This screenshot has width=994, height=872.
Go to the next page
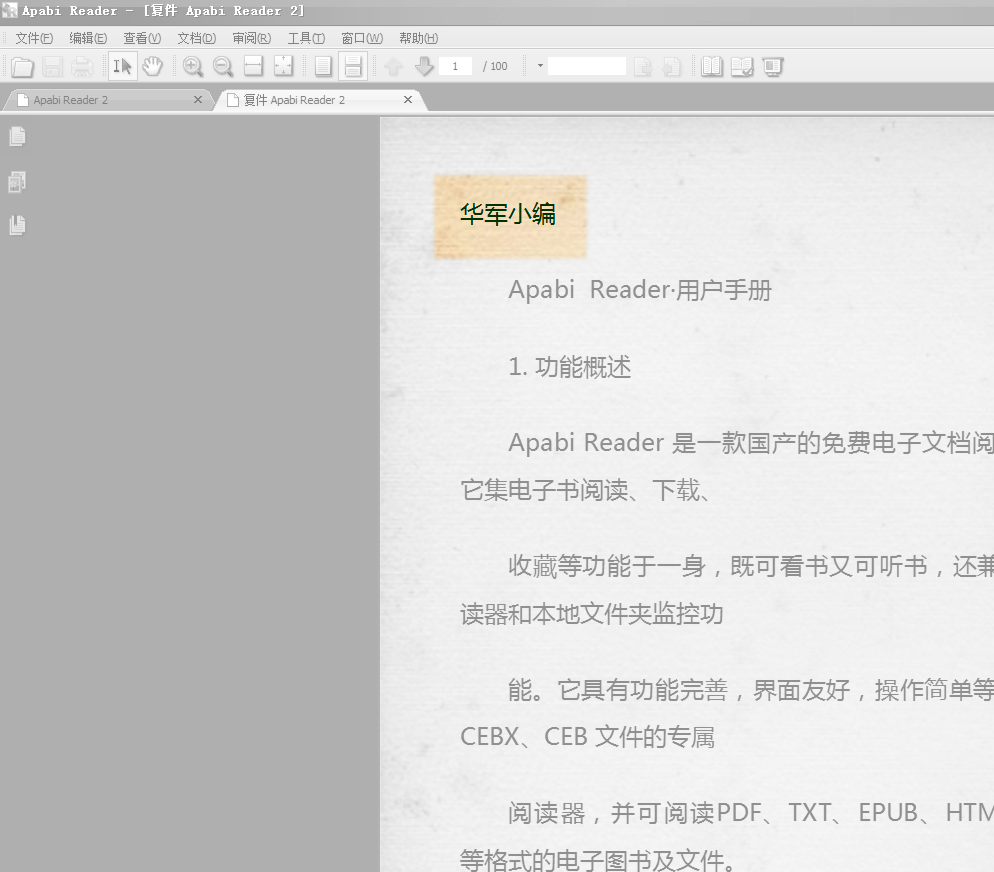pyautogui.click(x=423, y=66)
